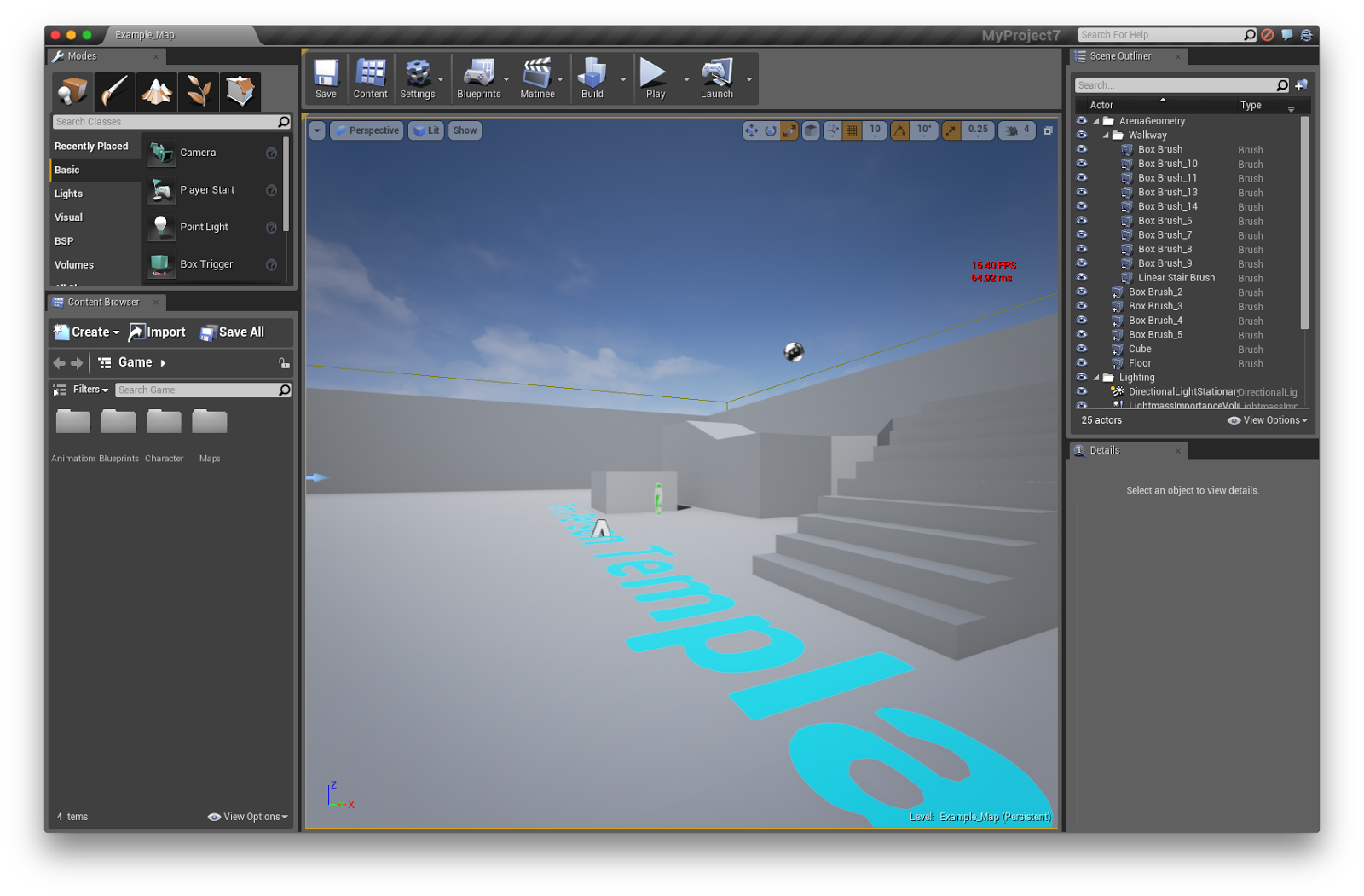
Task: Click the content browser lock icon
Action: (x=284, y=363)
